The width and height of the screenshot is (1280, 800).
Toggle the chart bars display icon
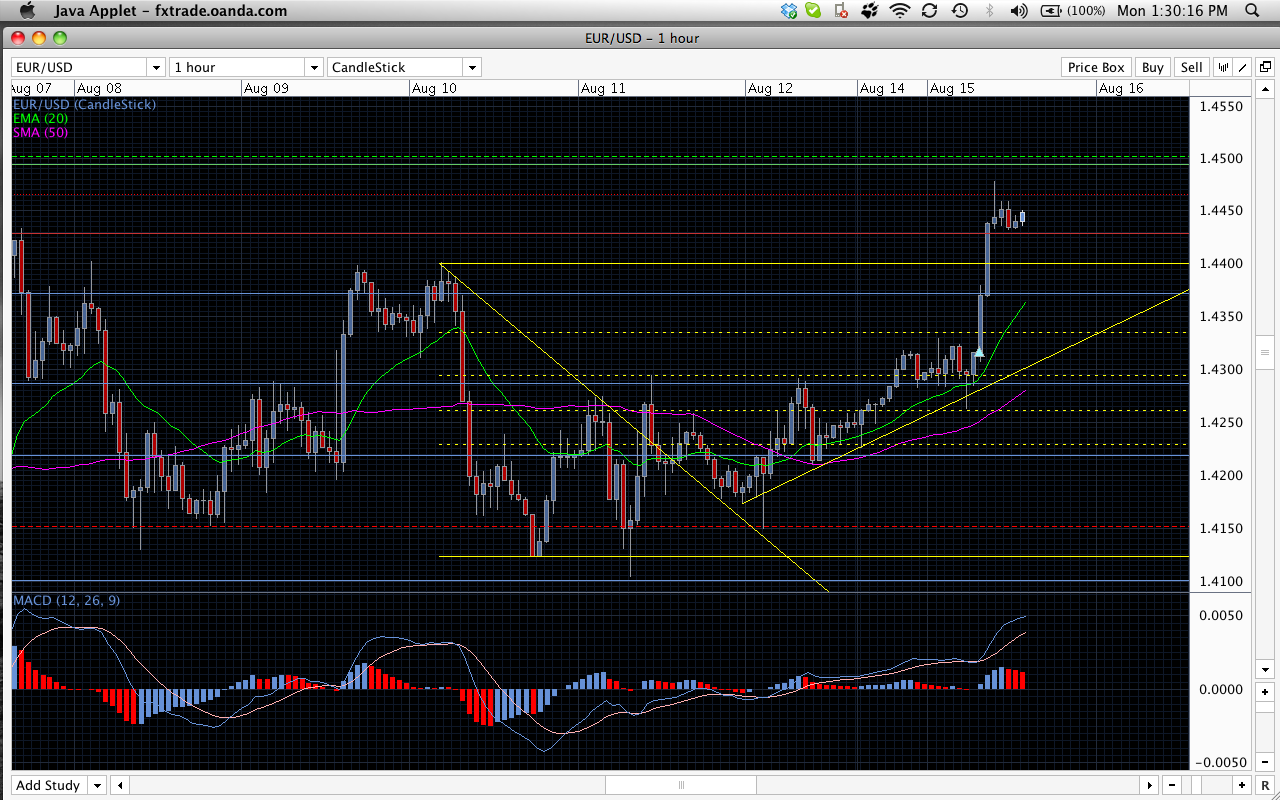(1223, 67)
